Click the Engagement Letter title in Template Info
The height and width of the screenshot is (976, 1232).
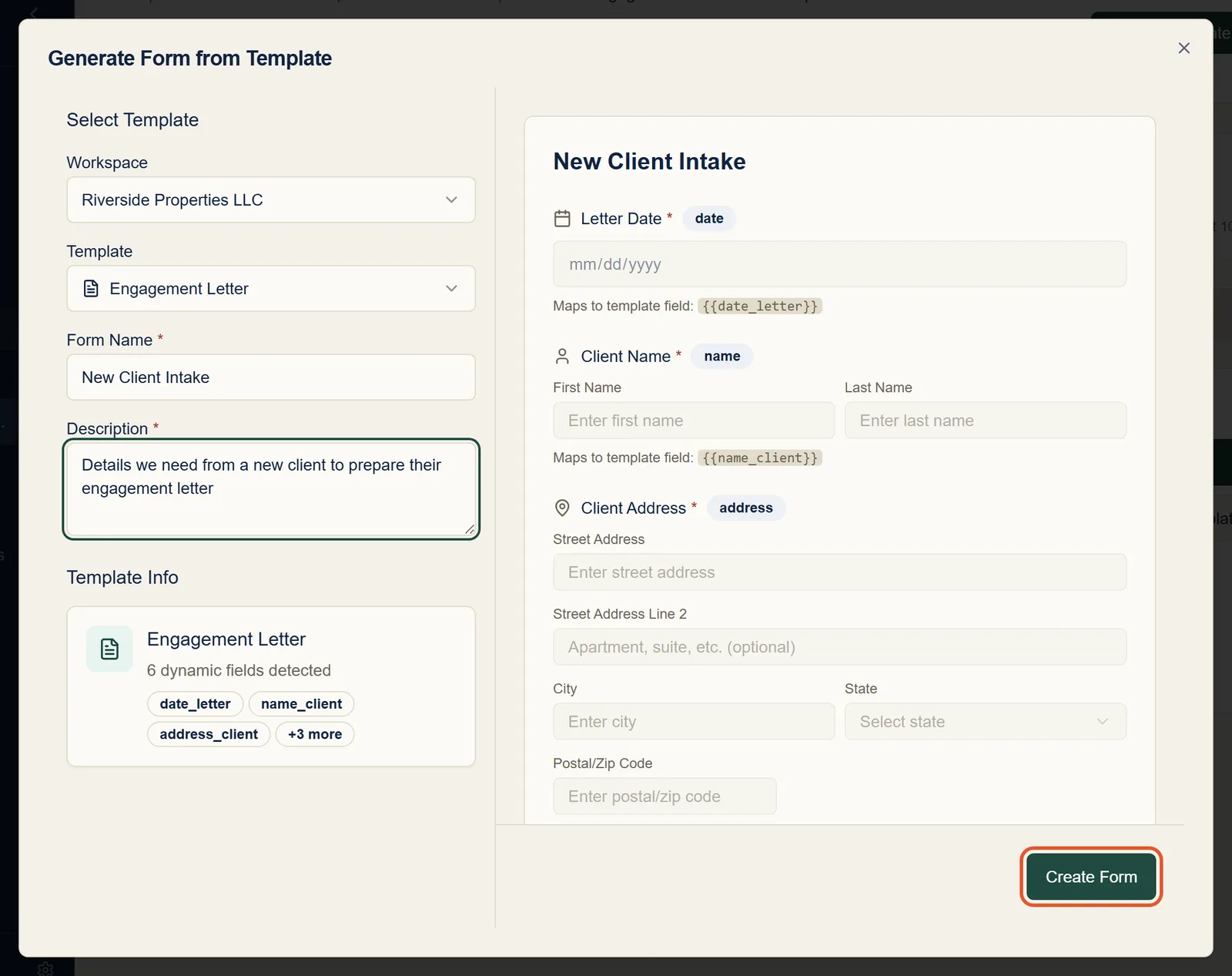tap(226, 639)
